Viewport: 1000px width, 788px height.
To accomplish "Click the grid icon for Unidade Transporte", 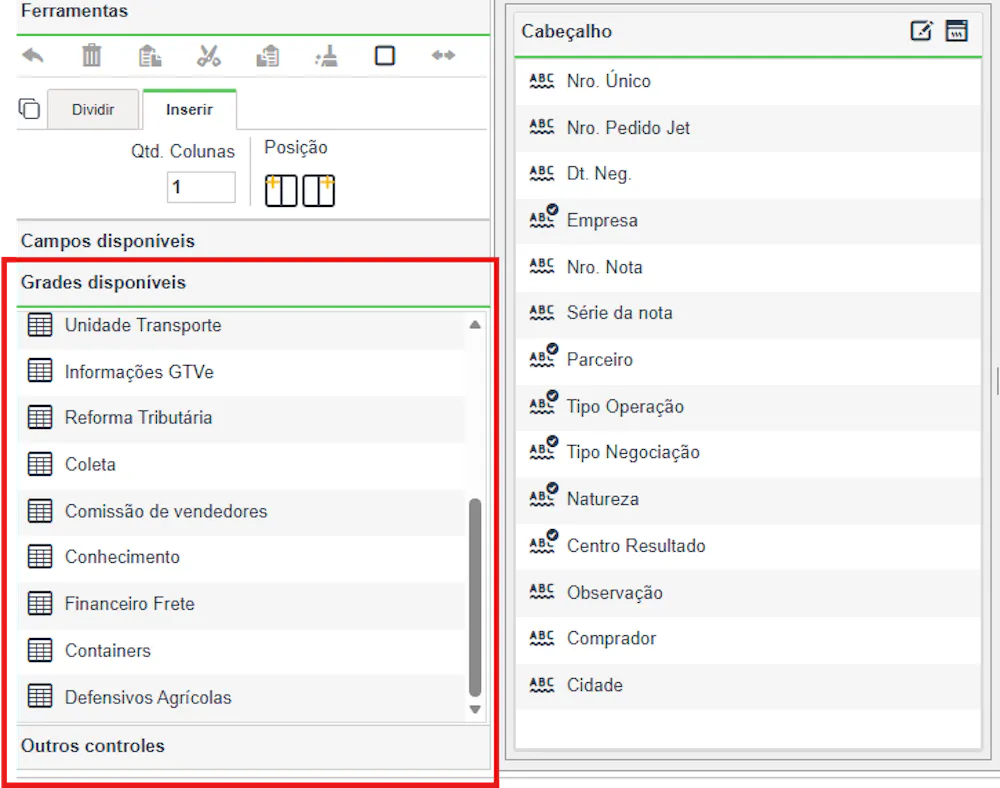I will click(x=40, y=325).
